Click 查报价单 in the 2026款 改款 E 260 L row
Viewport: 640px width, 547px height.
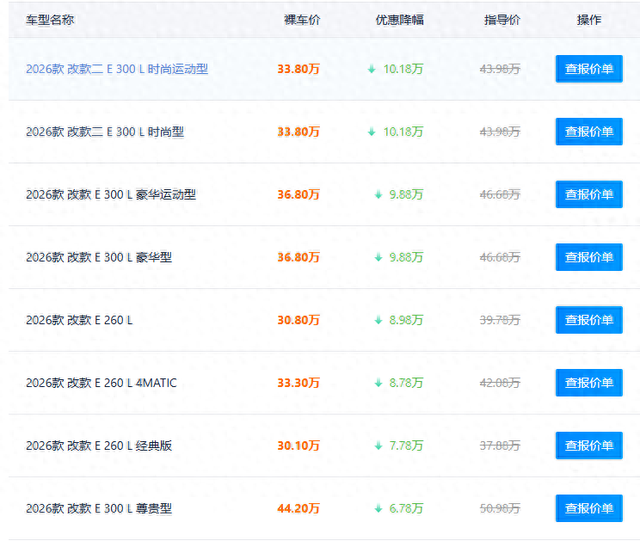tap(589, 320)
